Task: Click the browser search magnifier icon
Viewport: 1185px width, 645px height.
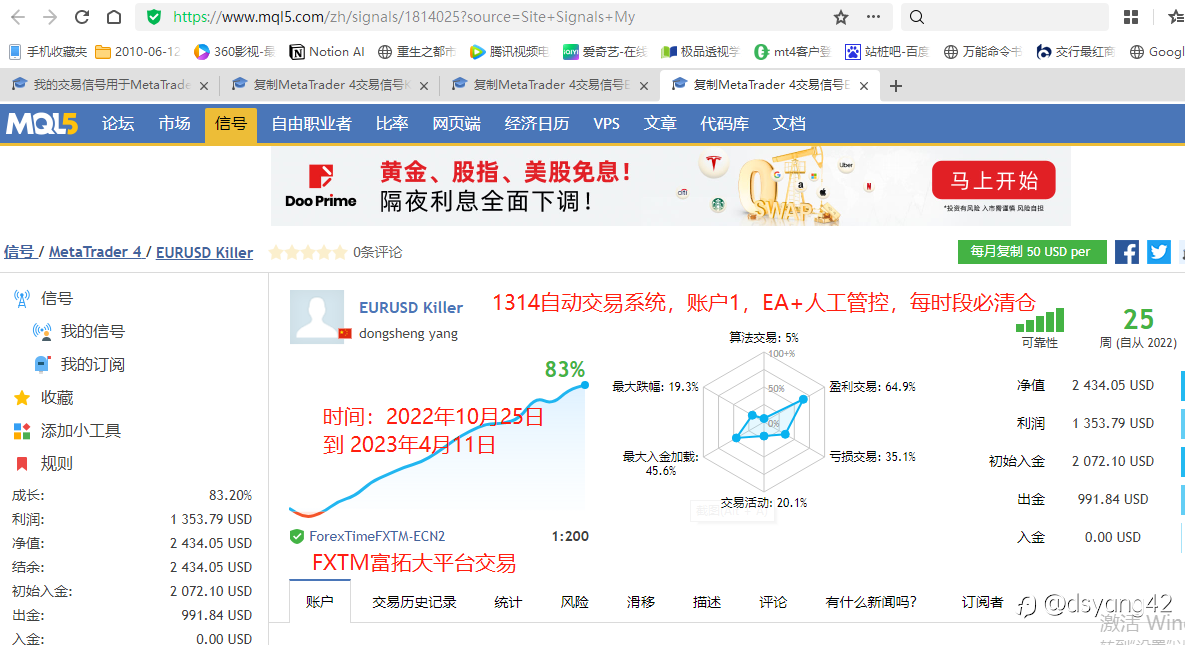Action: pos(916,17)
